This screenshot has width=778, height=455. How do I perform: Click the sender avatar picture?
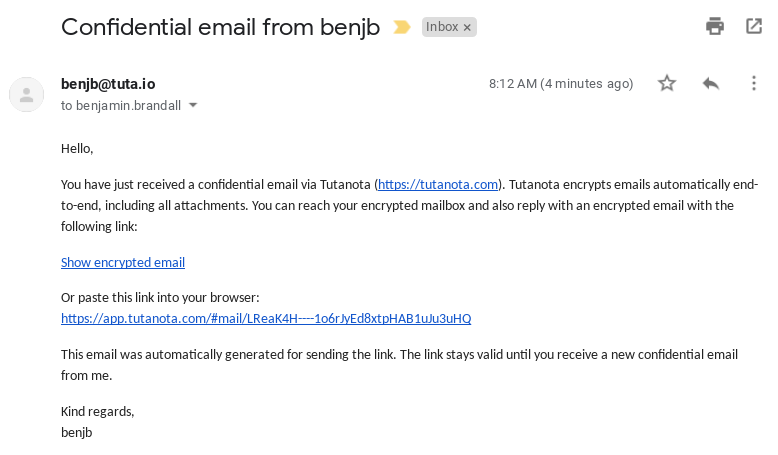[27, 94]
